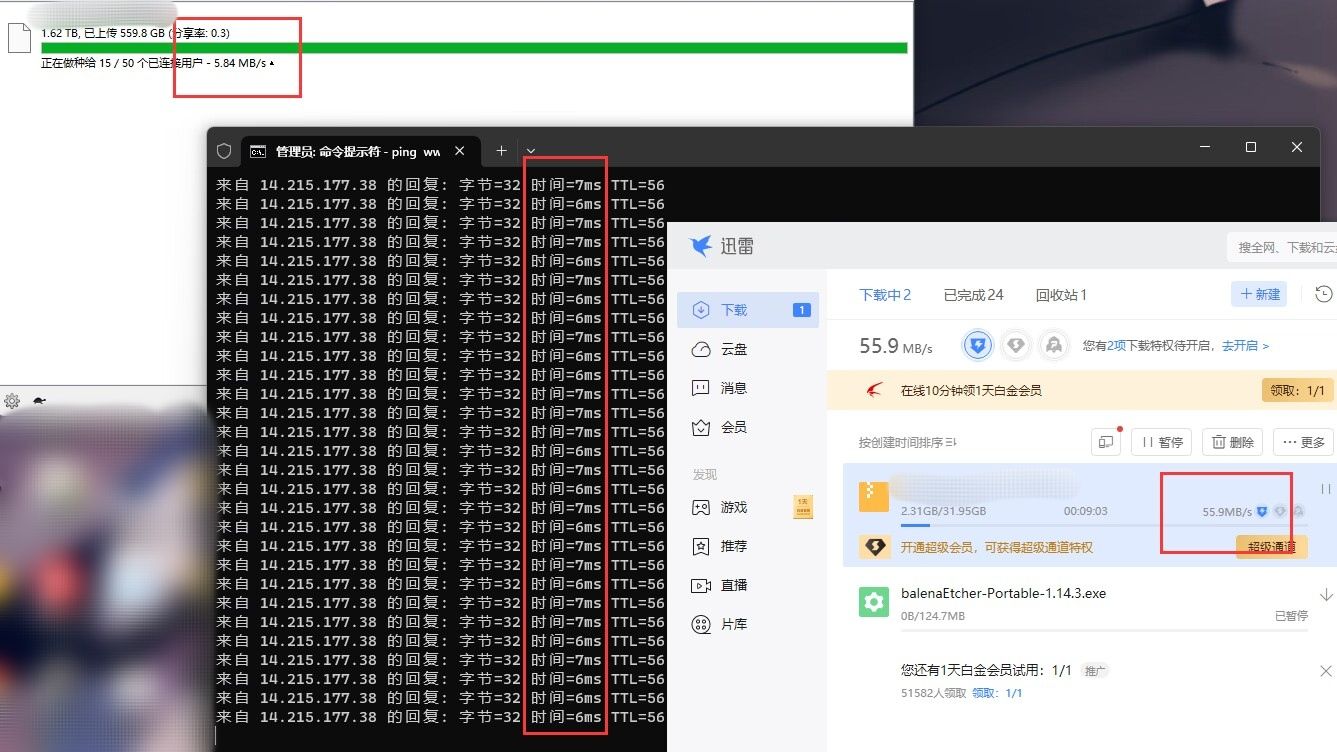
Task: Switch to the 回收站 1 tab
Action: pos(1060,295)
